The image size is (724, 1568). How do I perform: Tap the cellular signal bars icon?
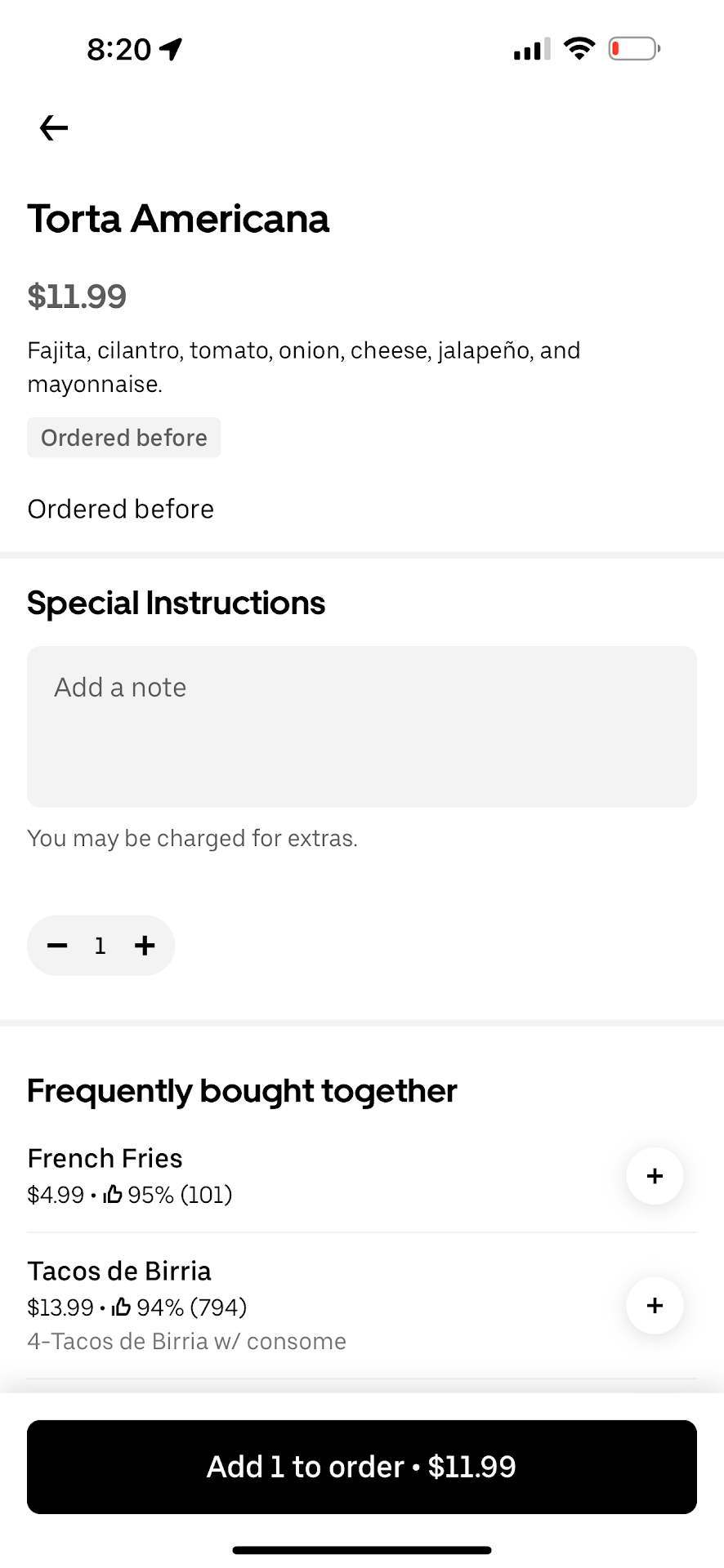pos(531,50)
